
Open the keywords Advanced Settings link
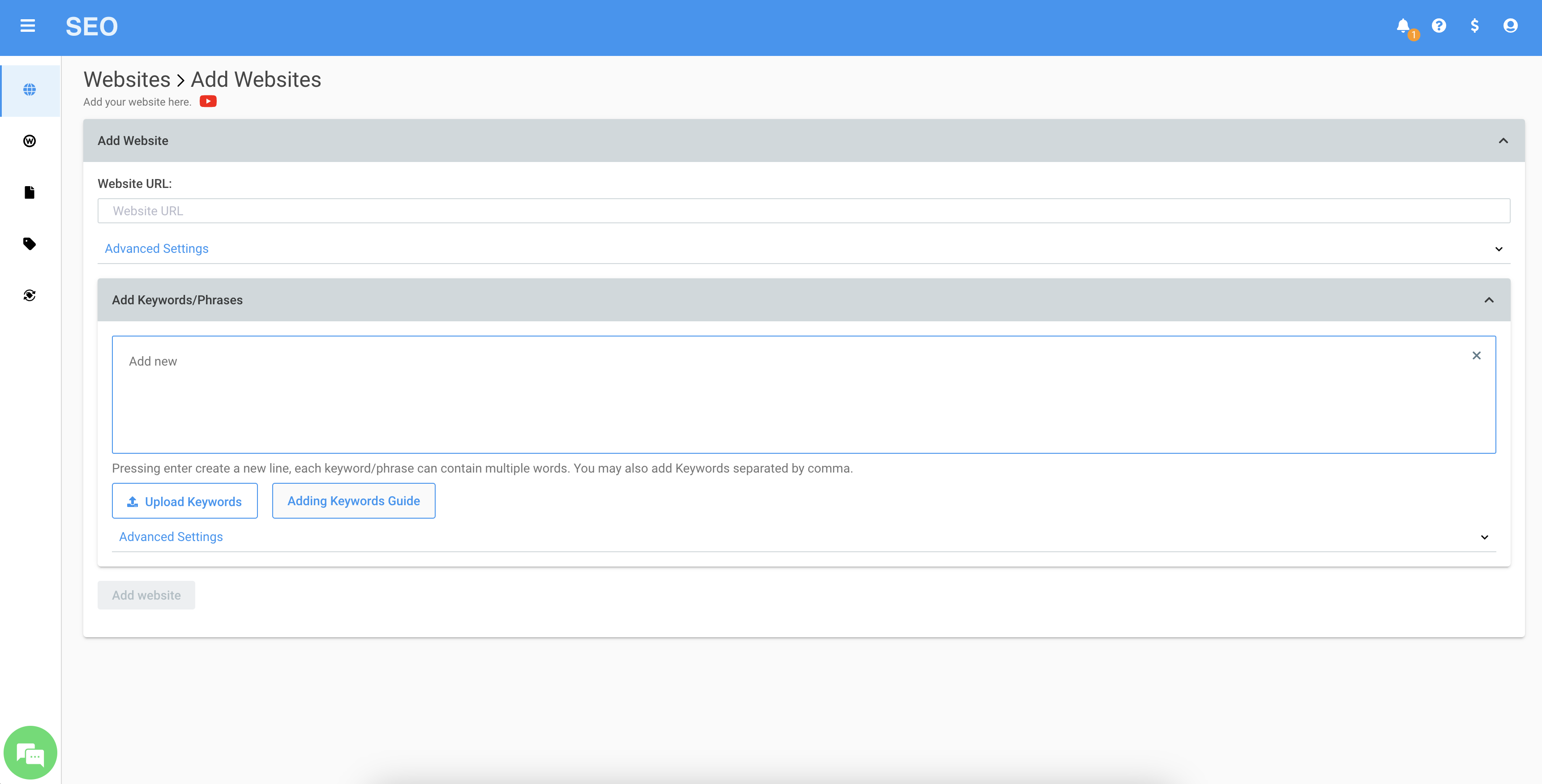tap(171, 537)
